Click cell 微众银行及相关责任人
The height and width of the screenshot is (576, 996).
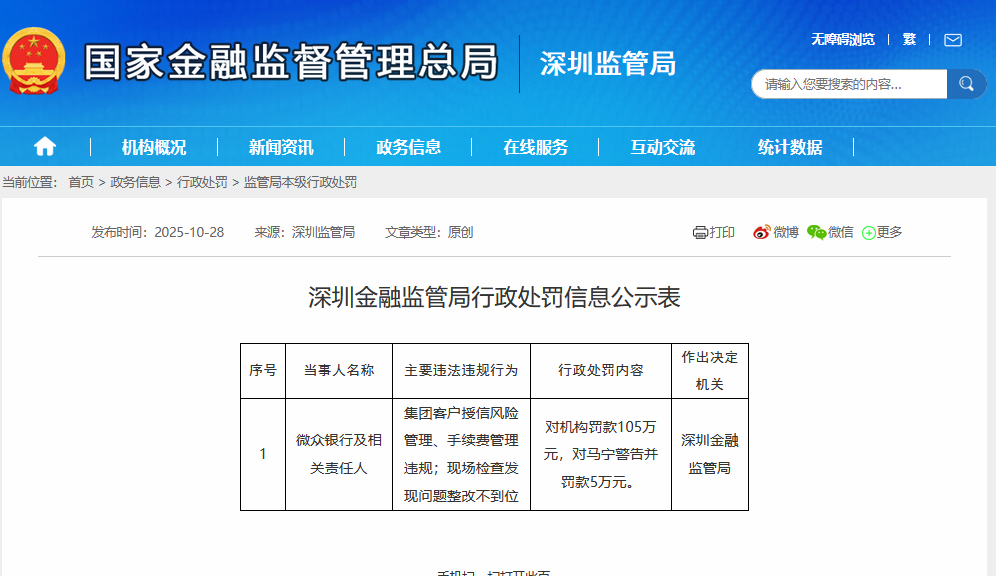339,454
